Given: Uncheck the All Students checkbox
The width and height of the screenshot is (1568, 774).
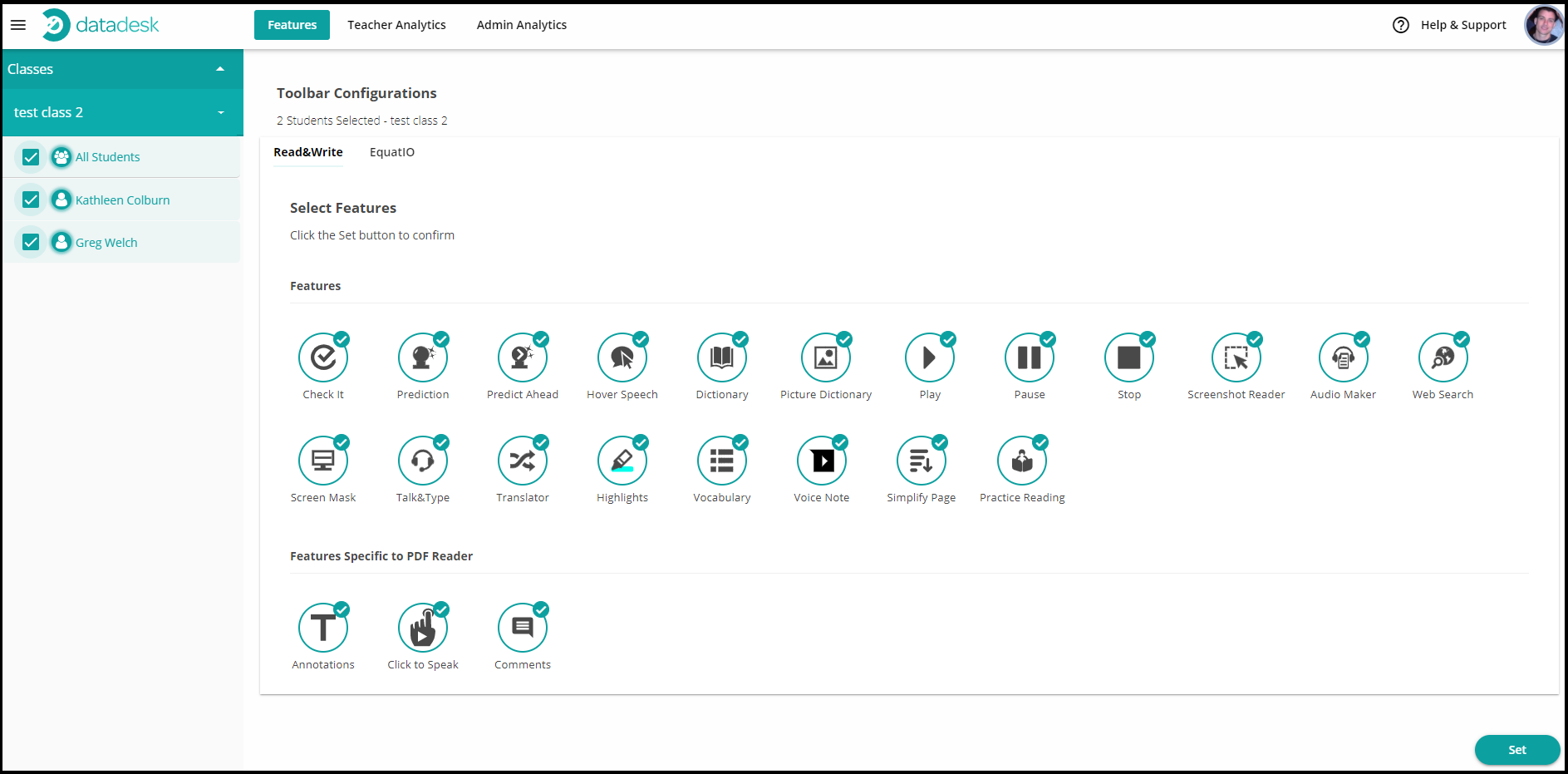Looking at the screenshot, I should 31,157.
